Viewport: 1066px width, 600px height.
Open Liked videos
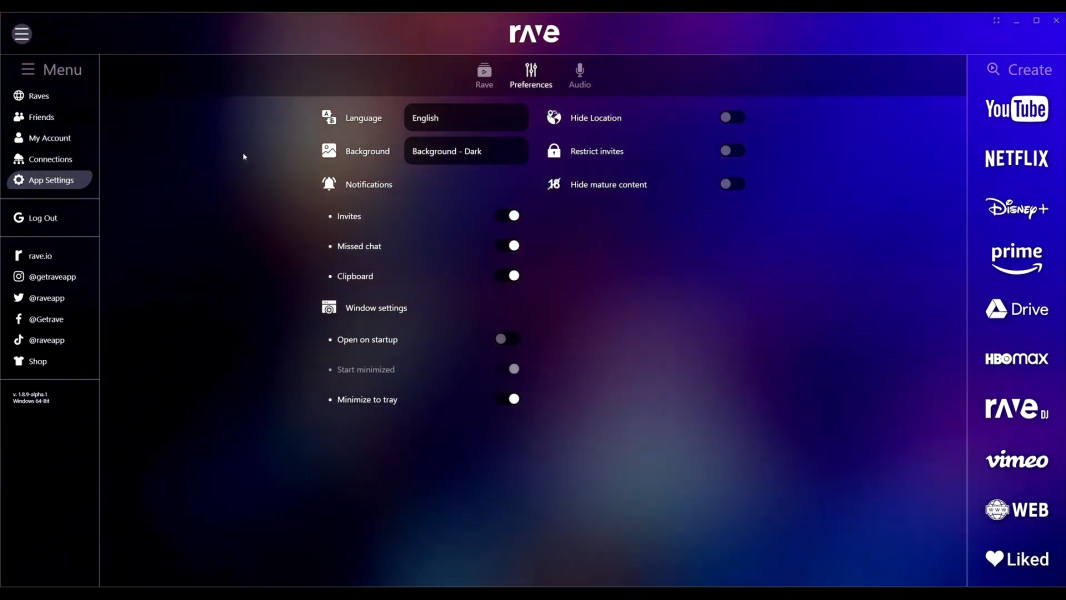(1016, 559)
